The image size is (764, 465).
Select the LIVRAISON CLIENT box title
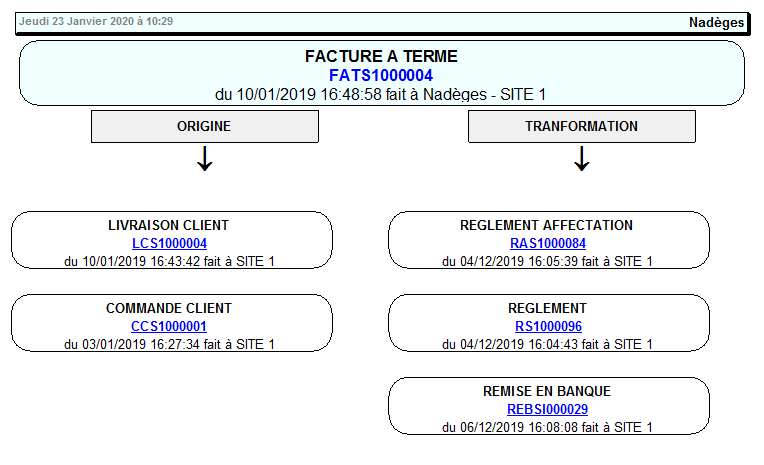tap(169, 226)
